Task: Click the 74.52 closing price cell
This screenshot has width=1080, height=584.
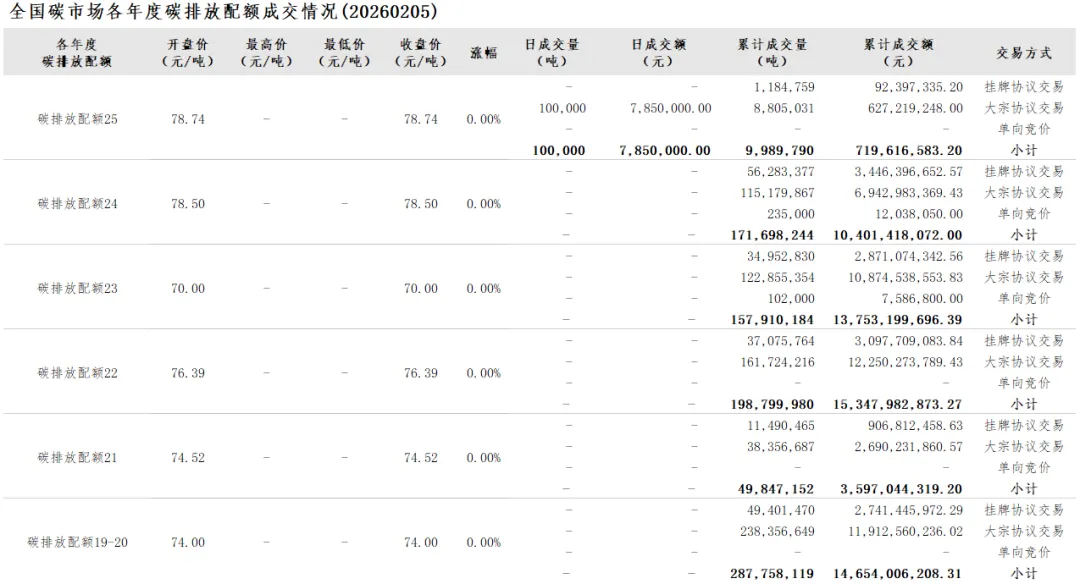Action: click(421, 458)
